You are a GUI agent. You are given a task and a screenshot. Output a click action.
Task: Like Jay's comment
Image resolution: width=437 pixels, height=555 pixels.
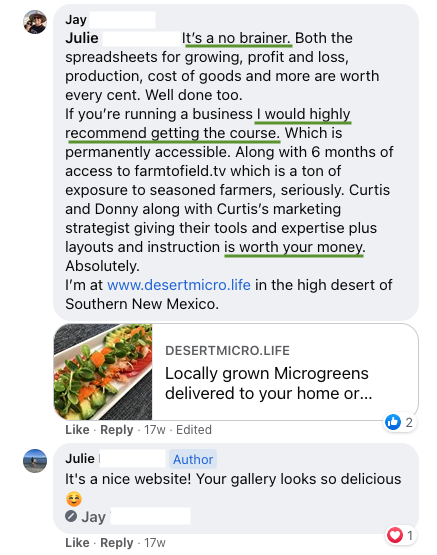77,430
